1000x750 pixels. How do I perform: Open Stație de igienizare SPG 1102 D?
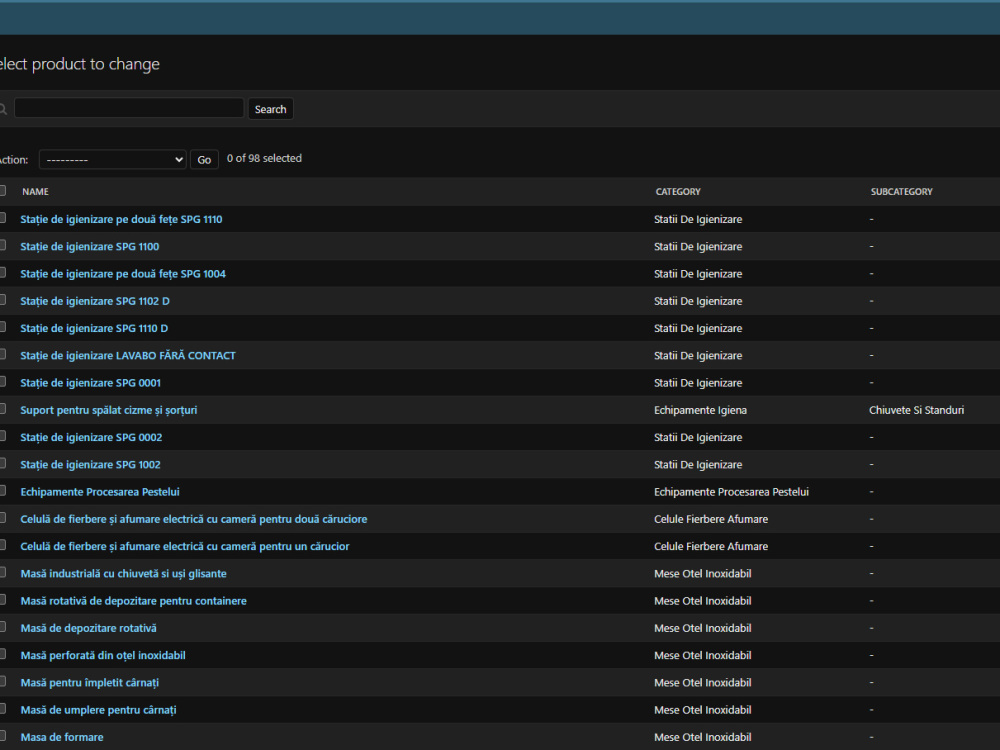(95, 301)
